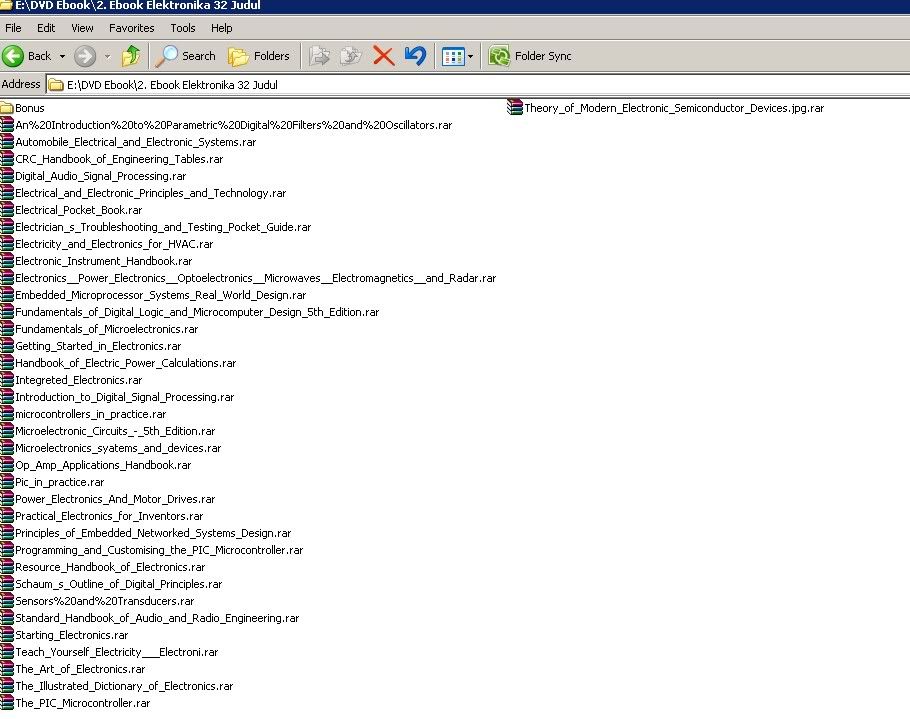This screenshot has width=910, height=719.
Task: Select The_Art_of_Electronics.rar archive icon
Action: pyautogui.click(x=7, y=669)
